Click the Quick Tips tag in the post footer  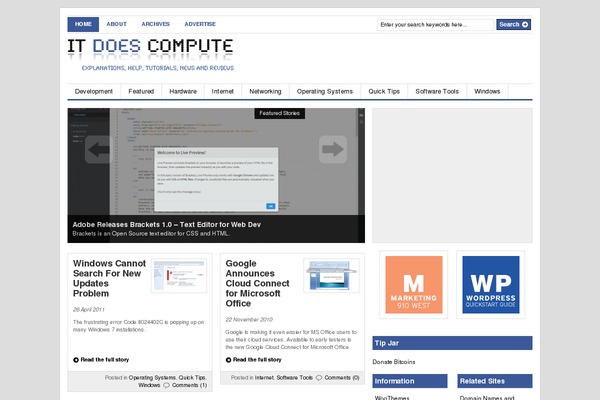192,377
